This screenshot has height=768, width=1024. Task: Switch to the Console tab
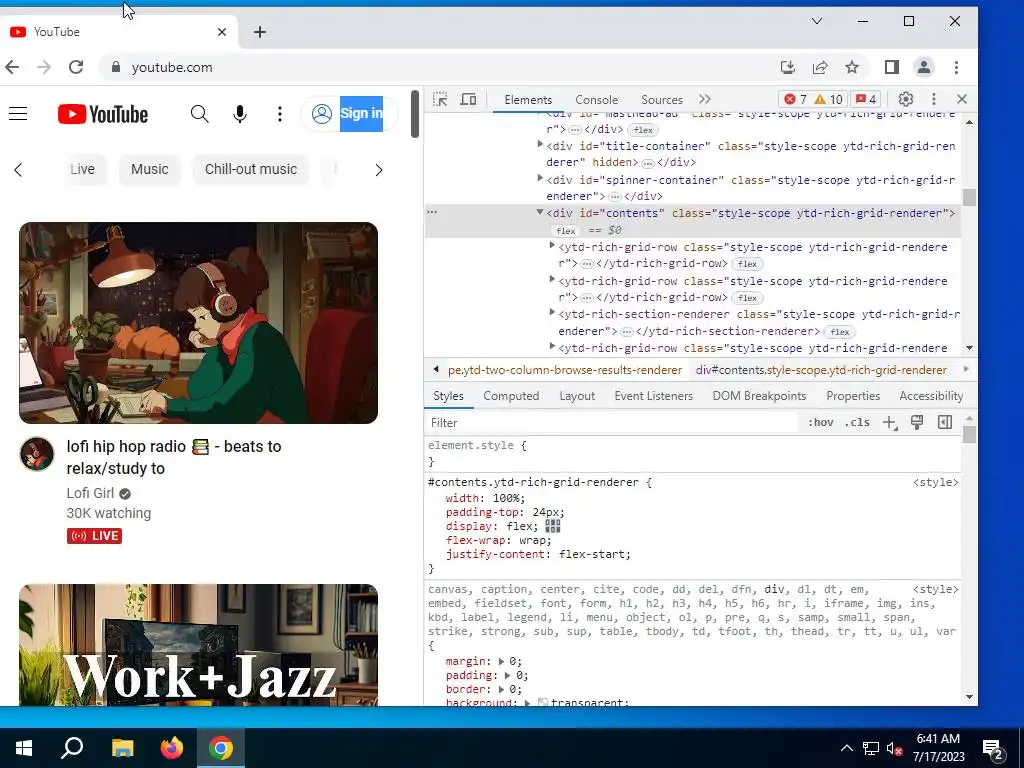coord(596,100)
